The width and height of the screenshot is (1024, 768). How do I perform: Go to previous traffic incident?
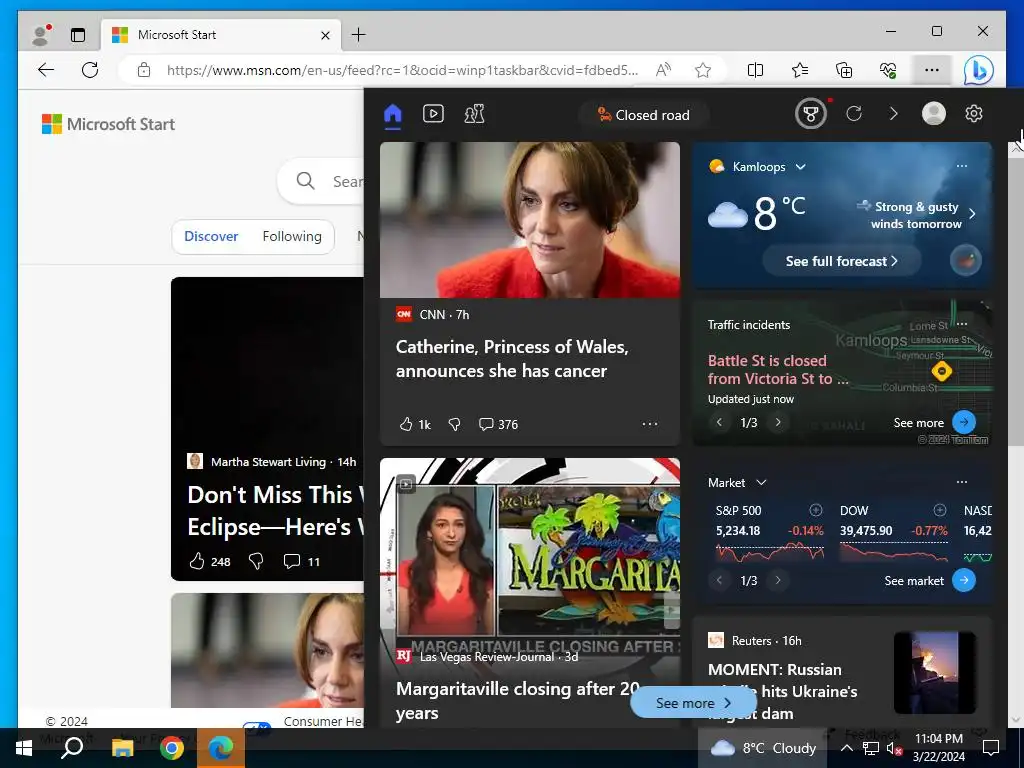click(x=719, y=423)
